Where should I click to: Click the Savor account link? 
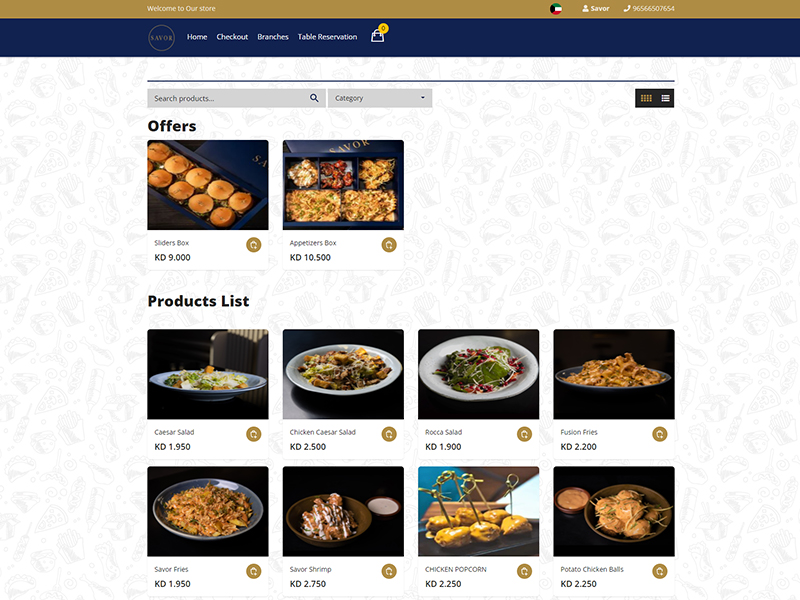(x=596, y=9)
